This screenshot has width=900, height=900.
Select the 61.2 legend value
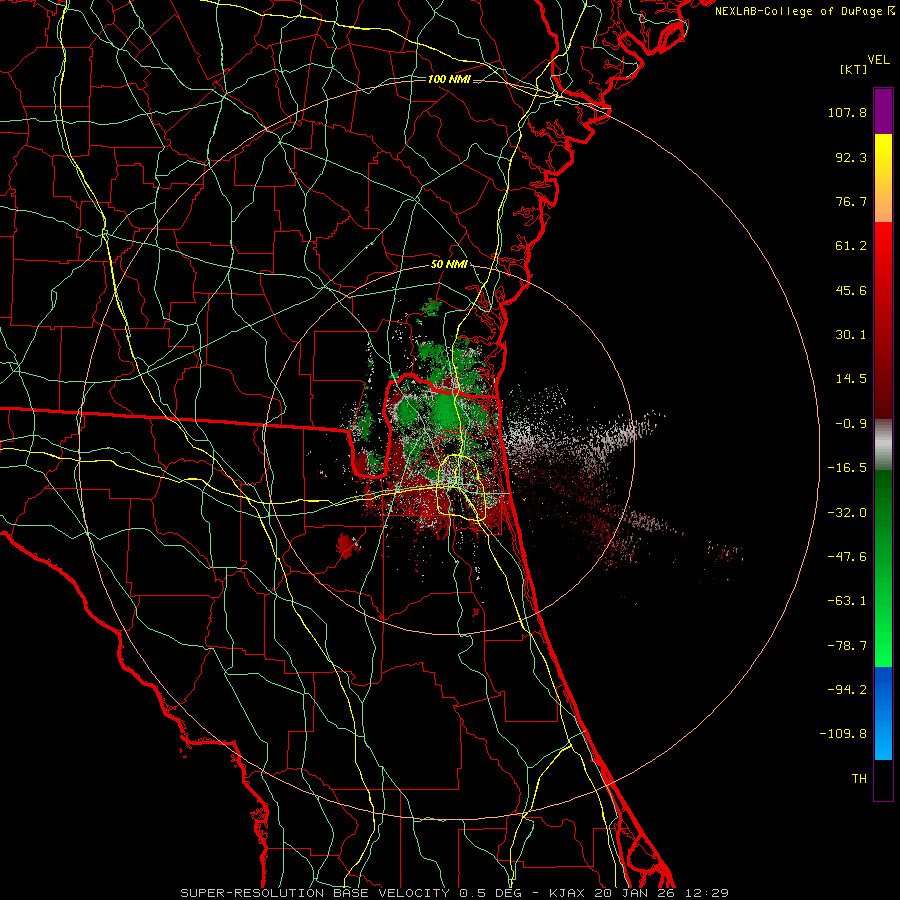pos(851,246)
